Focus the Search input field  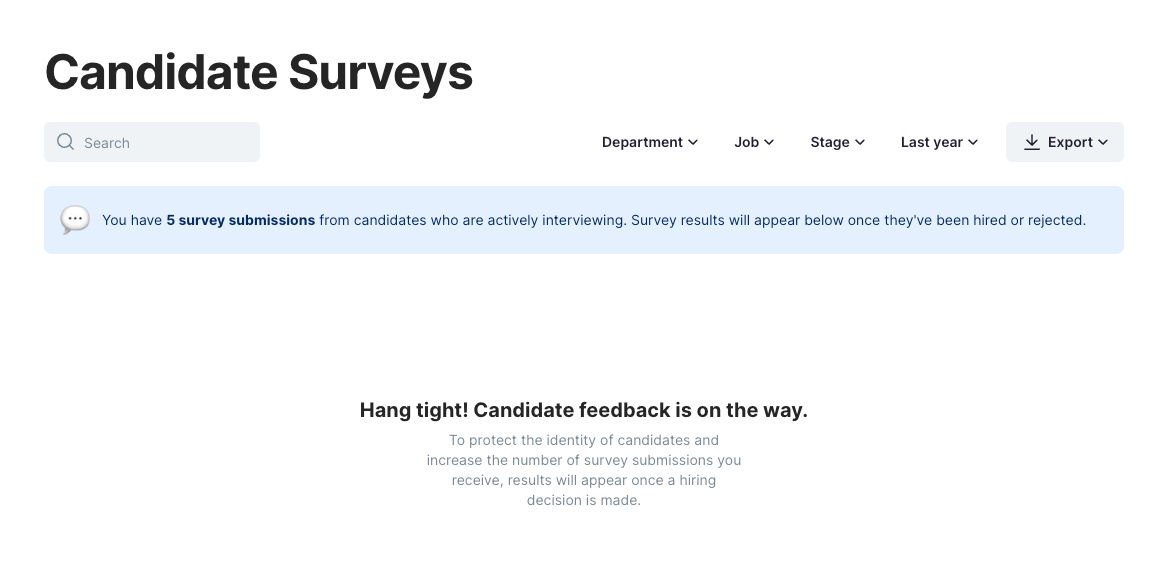coord(152,142)
